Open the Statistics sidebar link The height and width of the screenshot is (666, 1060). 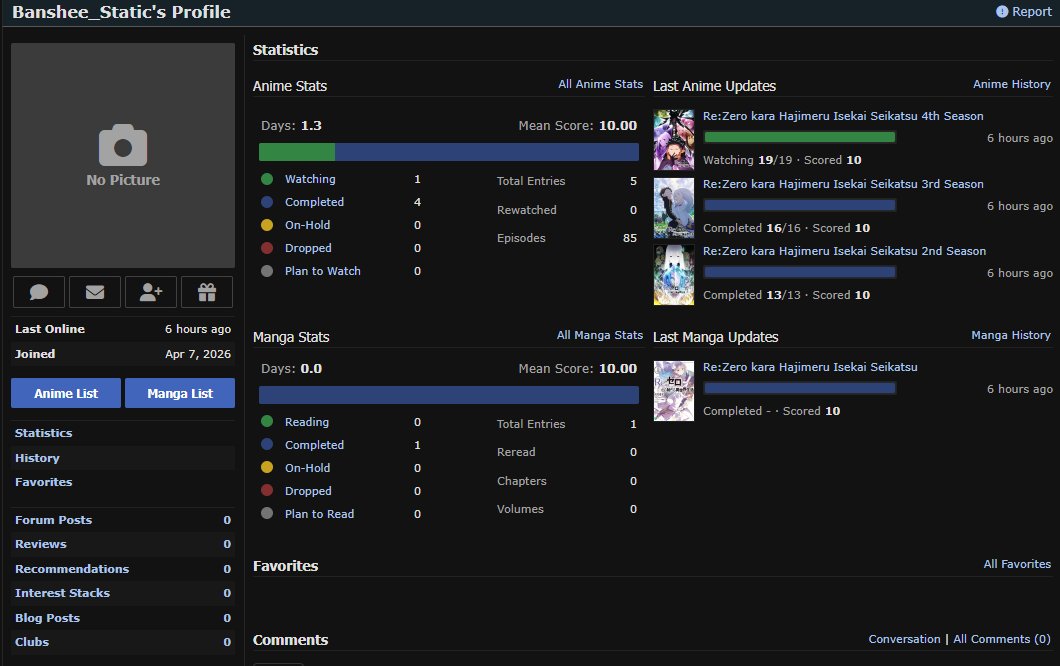(43, 433)
